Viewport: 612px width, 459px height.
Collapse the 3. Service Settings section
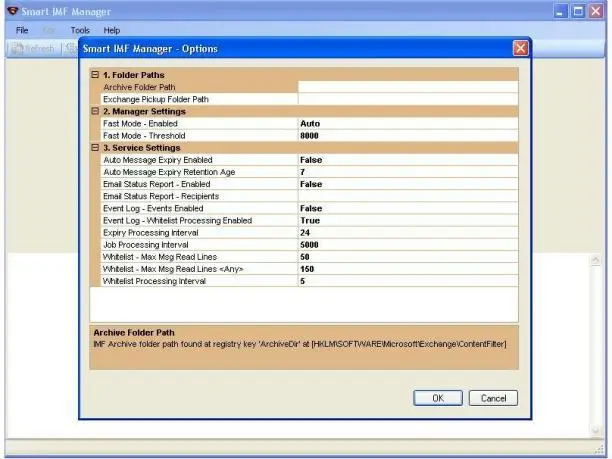tap(95, 147)
